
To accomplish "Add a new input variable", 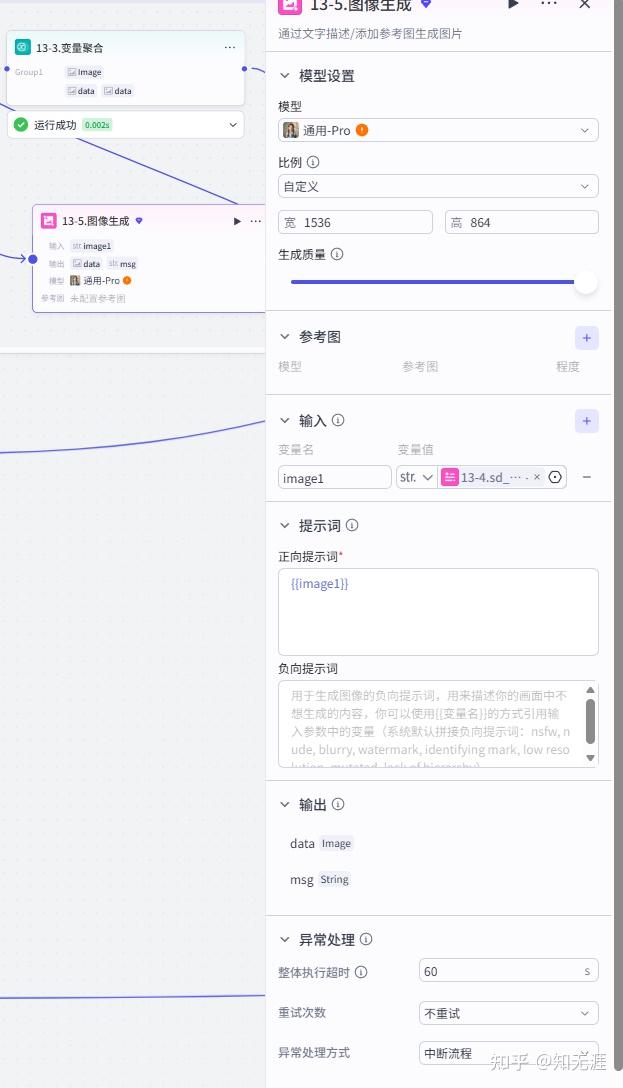I will (x=586, y=421).
